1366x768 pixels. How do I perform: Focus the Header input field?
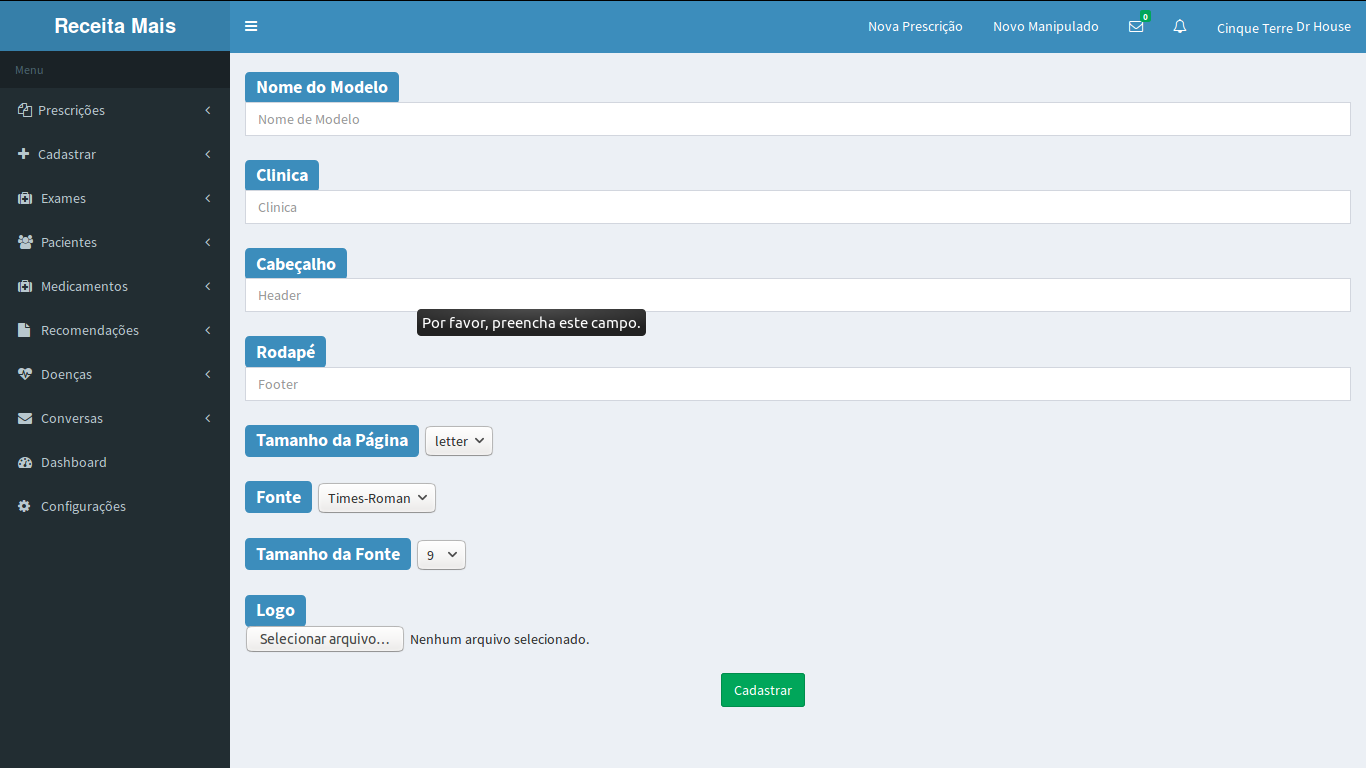[x=798, y=295]
